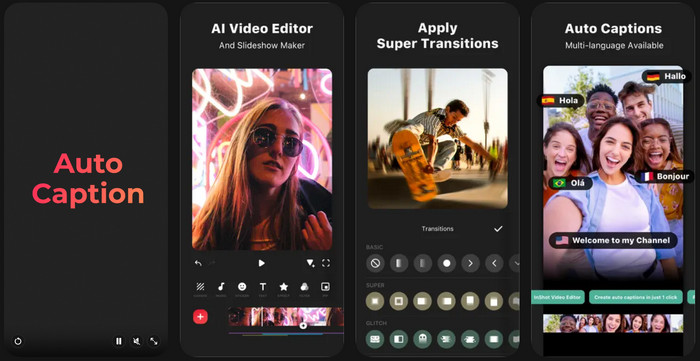The width and height of the screenshot is (700, 361).
Task: Click the Apply Super Transitions heading
Action: click(438, 36)
